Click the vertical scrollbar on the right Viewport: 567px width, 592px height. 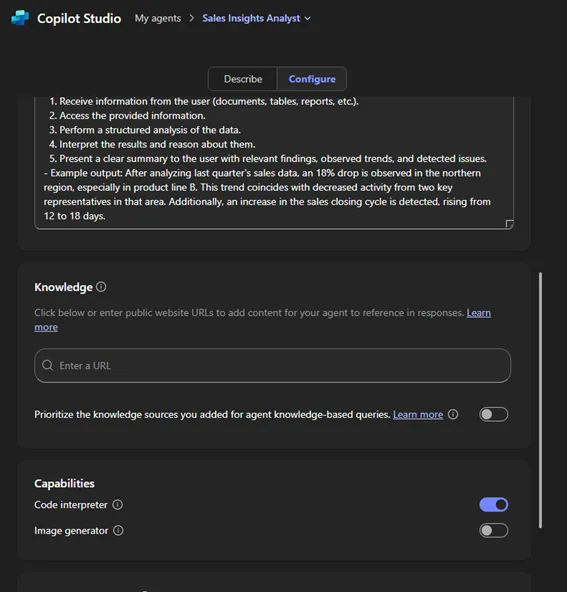[541, 400]
